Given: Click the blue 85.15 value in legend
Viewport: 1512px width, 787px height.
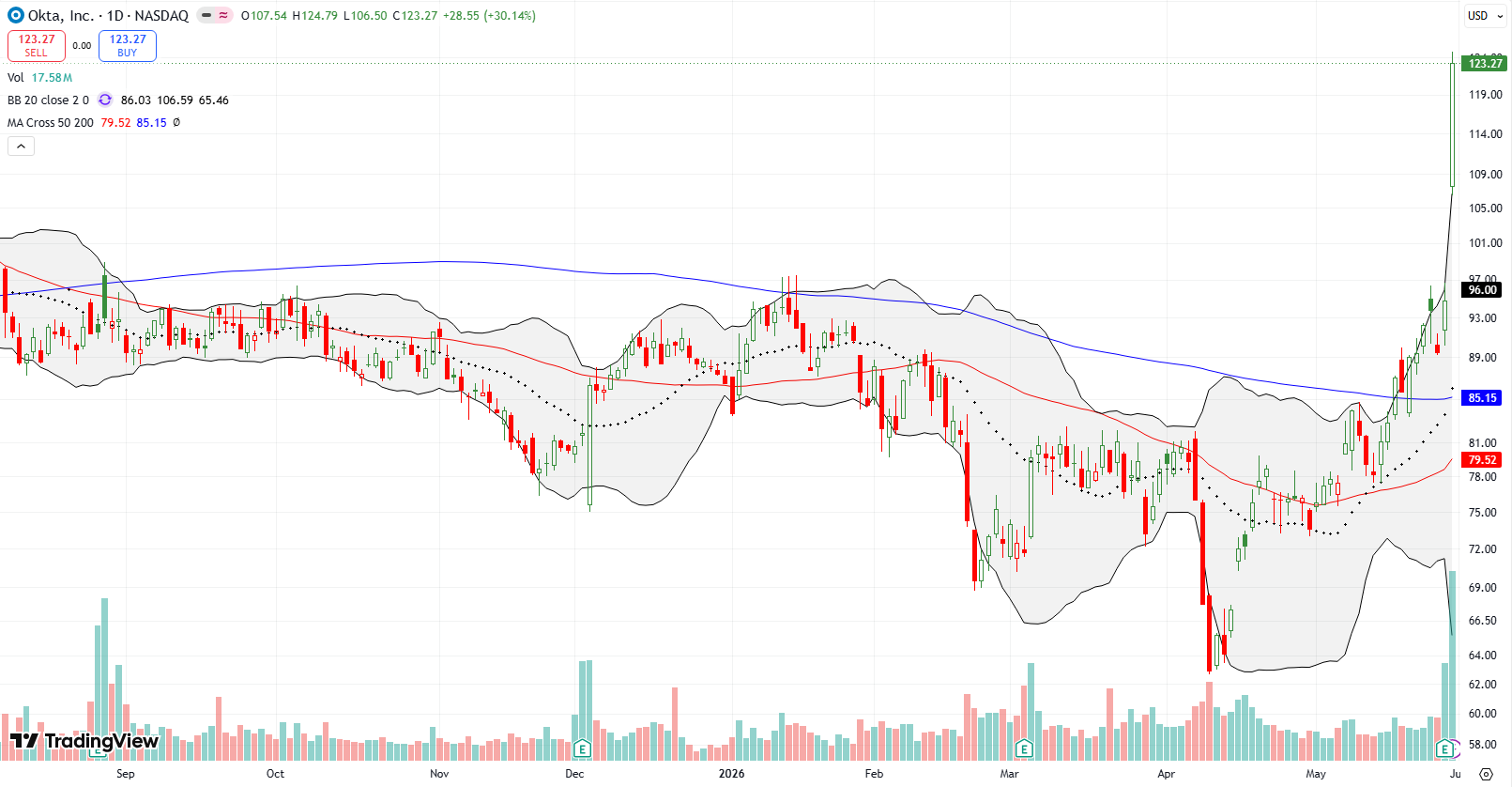Looking at the screenshot, I should pos(152,122).
